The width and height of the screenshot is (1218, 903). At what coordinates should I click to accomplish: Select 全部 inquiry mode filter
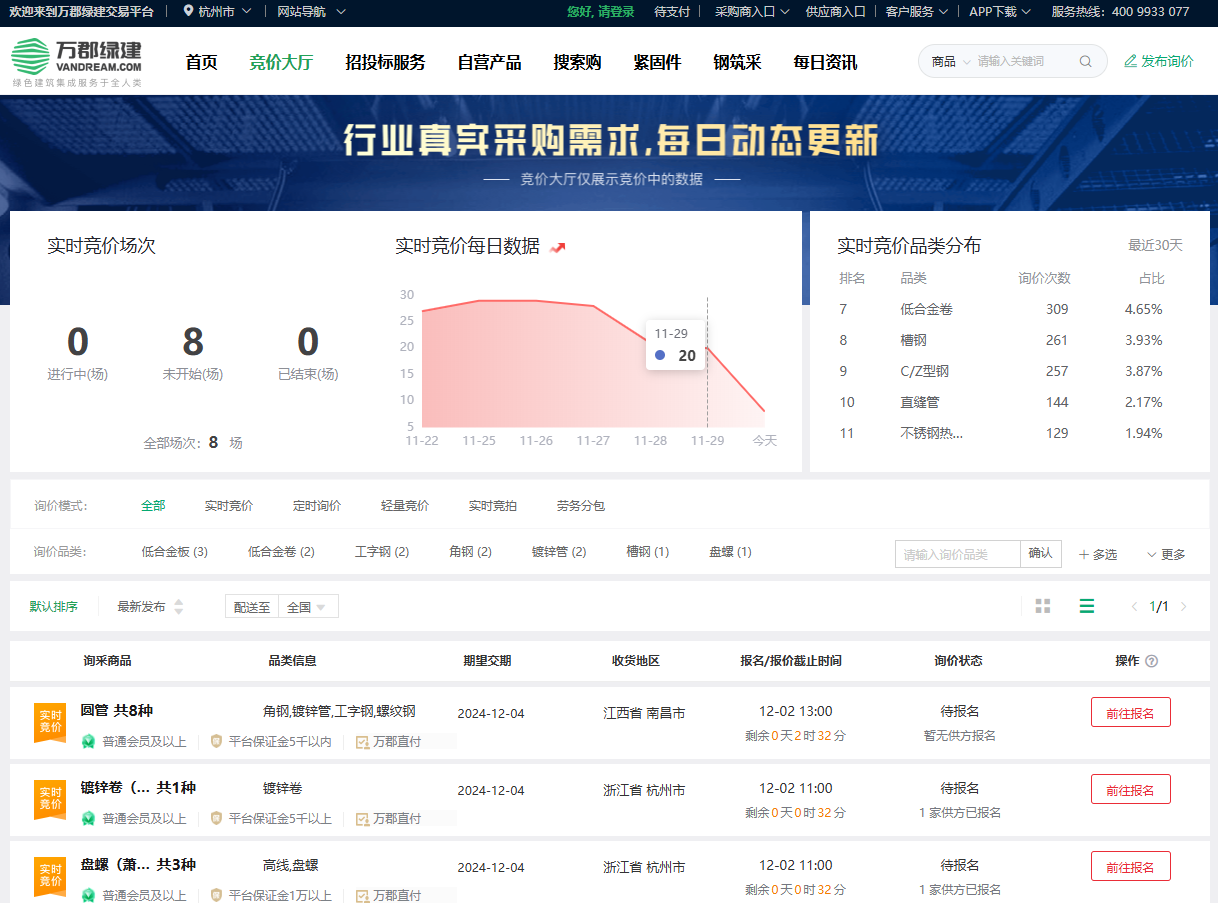(x=153, y=506)
